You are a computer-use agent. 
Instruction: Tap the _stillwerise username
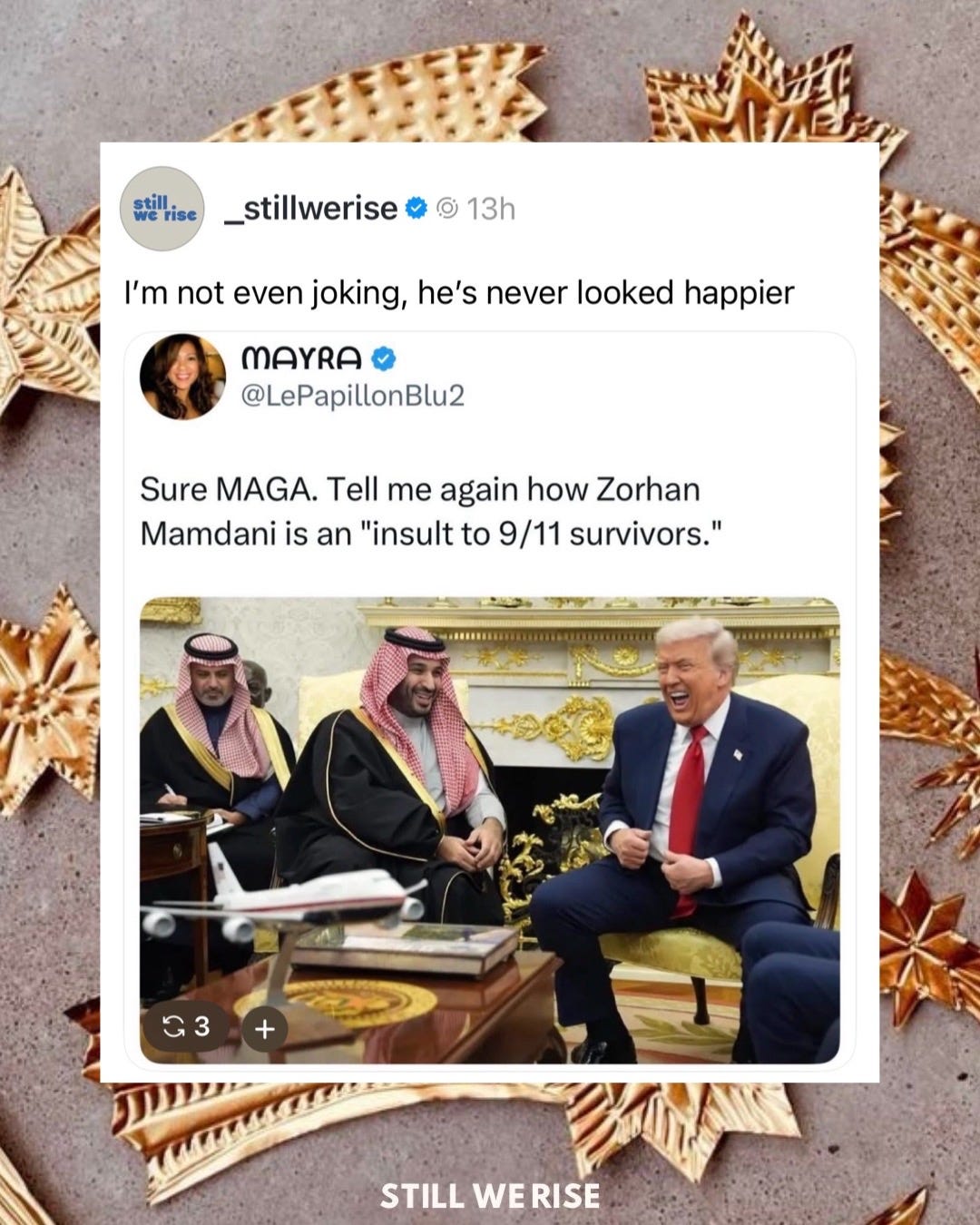click(x=309, y=209)
